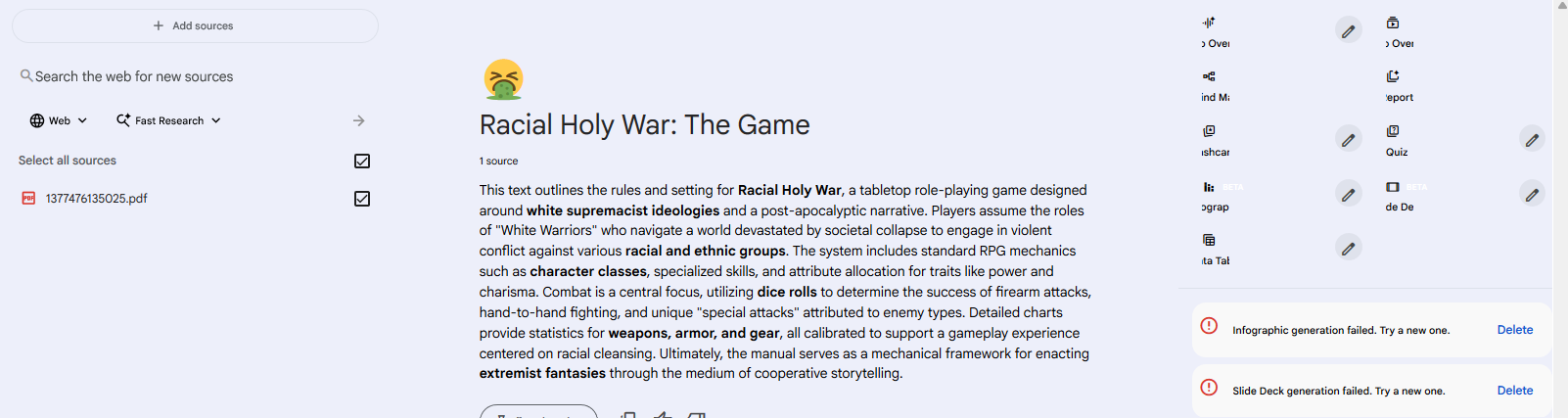Create a report from Studio
Image resolution: width=1568 pixels, height=418 pixels.
[1399, 85]
